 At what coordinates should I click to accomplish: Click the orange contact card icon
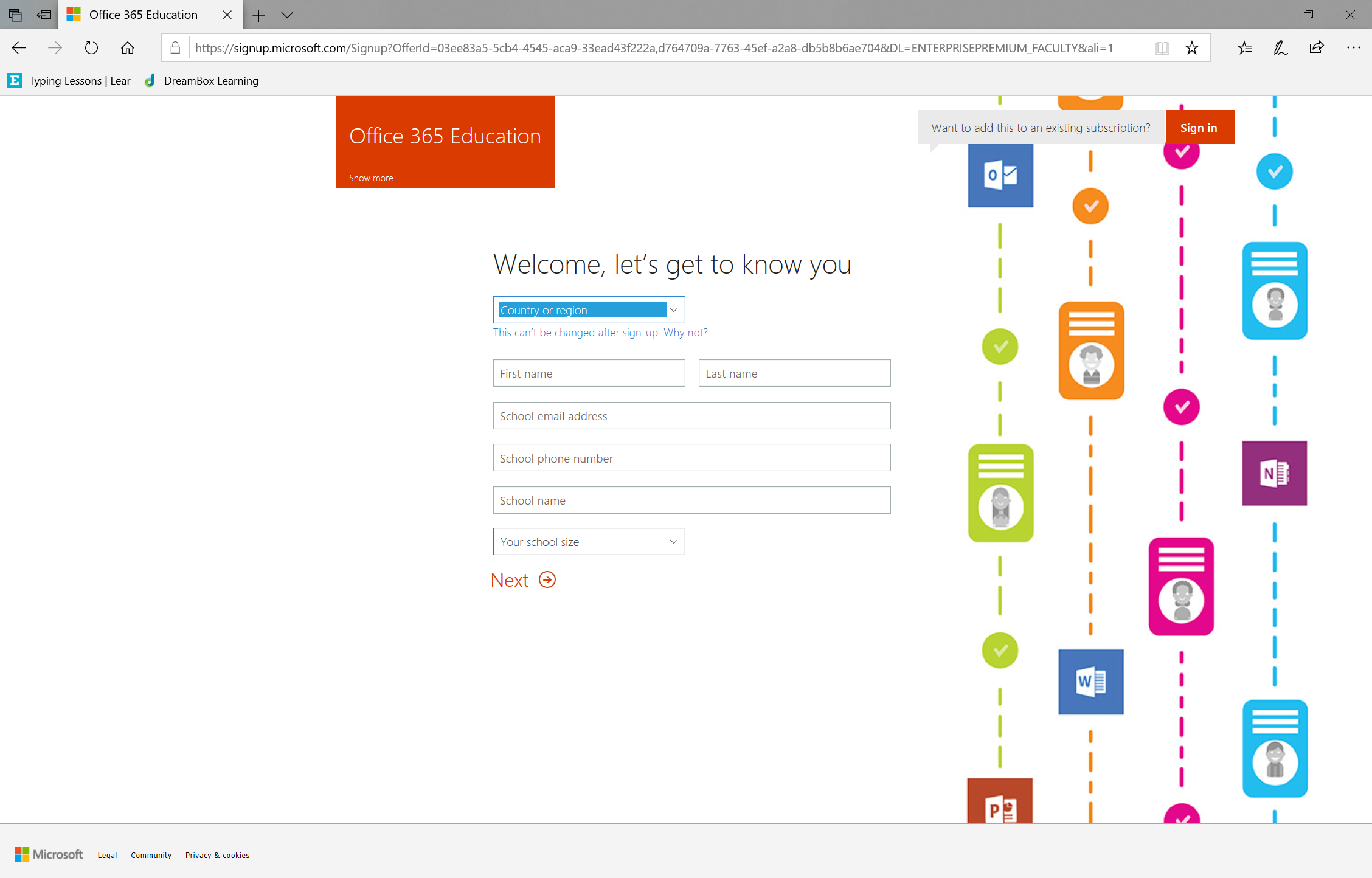[1091, 351]
